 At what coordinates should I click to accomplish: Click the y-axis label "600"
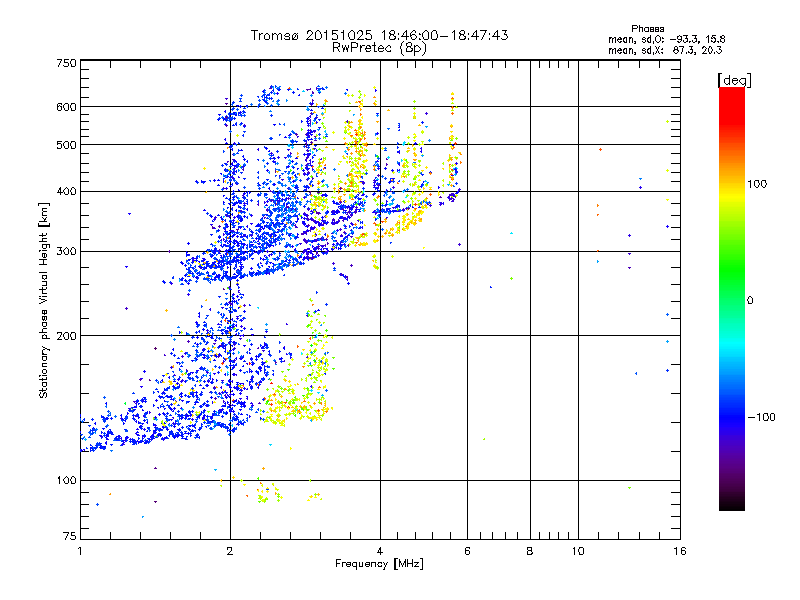(x=66, y=107)
